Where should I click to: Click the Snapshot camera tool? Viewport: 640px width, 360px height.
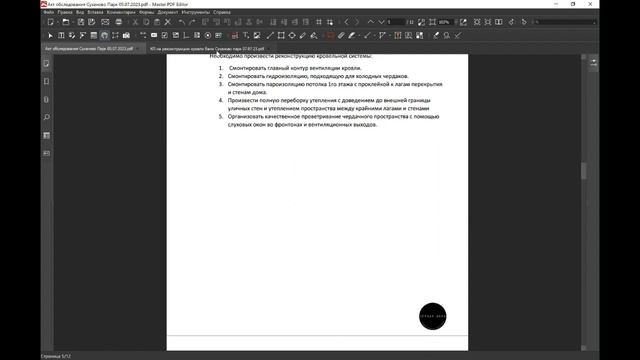[x=126, y=36]
